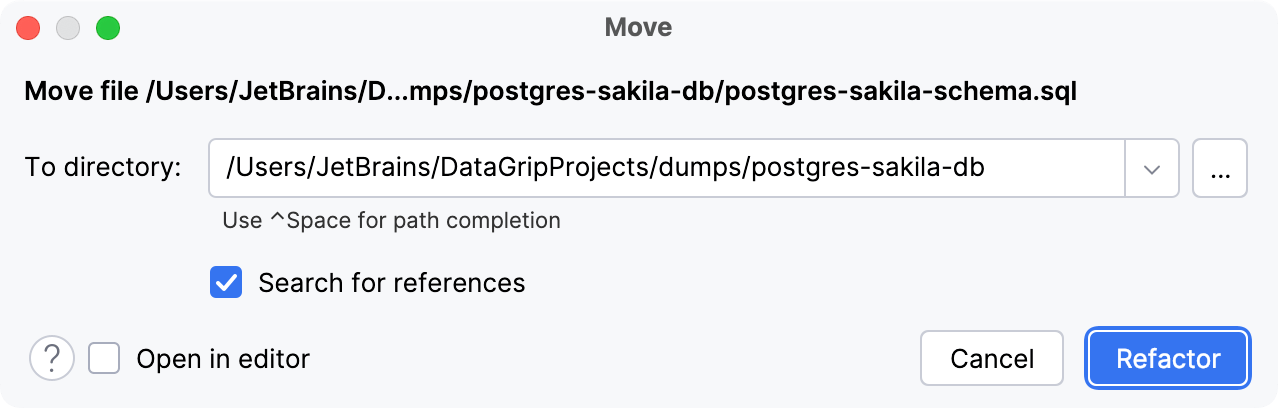Click the gray minimize window button
Screen dimensions: 1278x408
68,28
